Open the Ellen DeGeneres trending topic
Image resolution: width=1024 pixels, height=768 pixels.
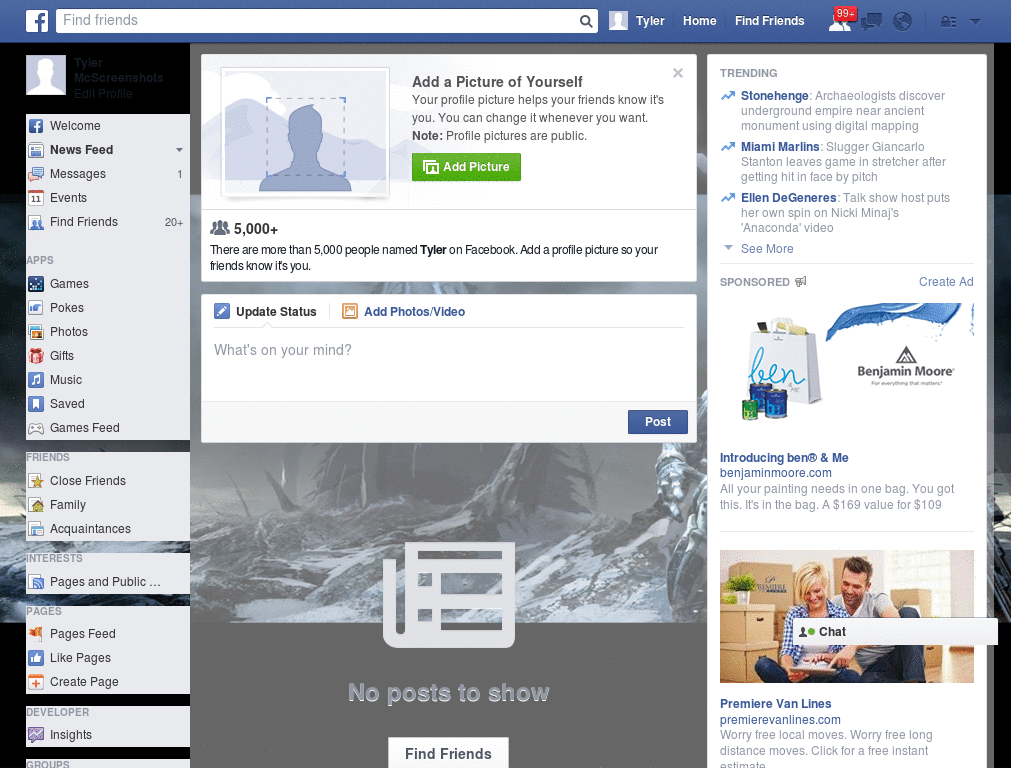[788, 198]
